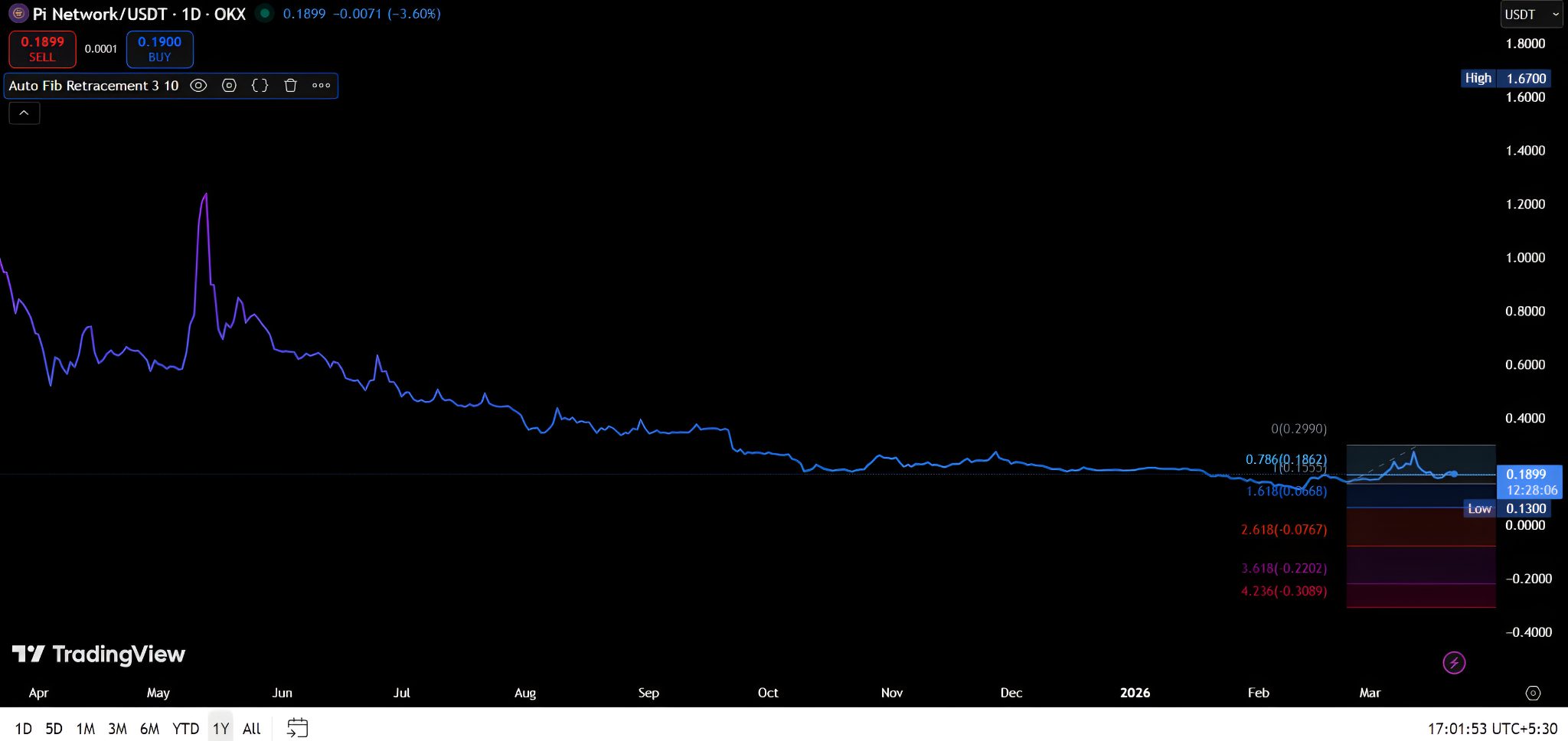This screenshot has height=741, width=1568.
Task: Click the Pi Network symbol logo icon
Action: [18, 14]
